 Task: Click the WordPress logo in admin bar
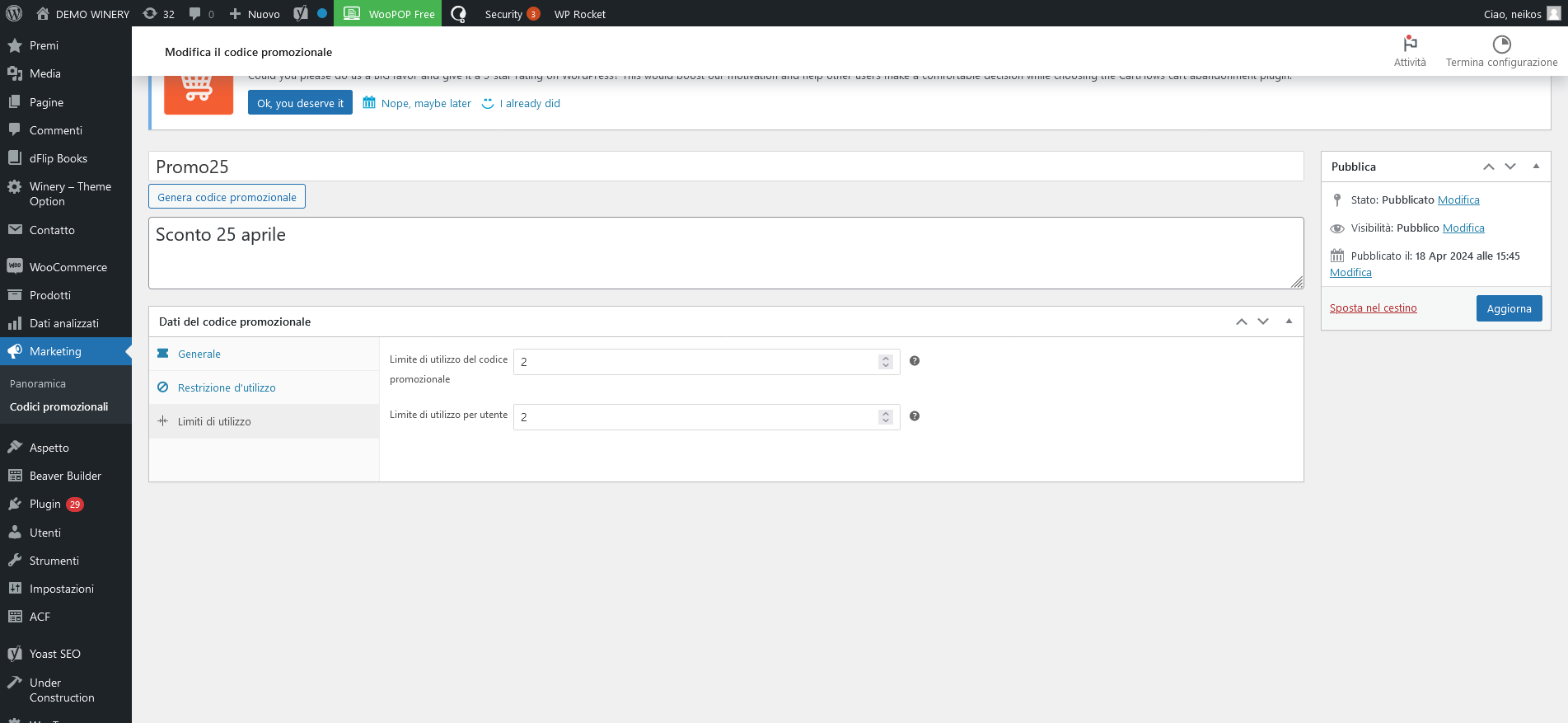[14, 13]
